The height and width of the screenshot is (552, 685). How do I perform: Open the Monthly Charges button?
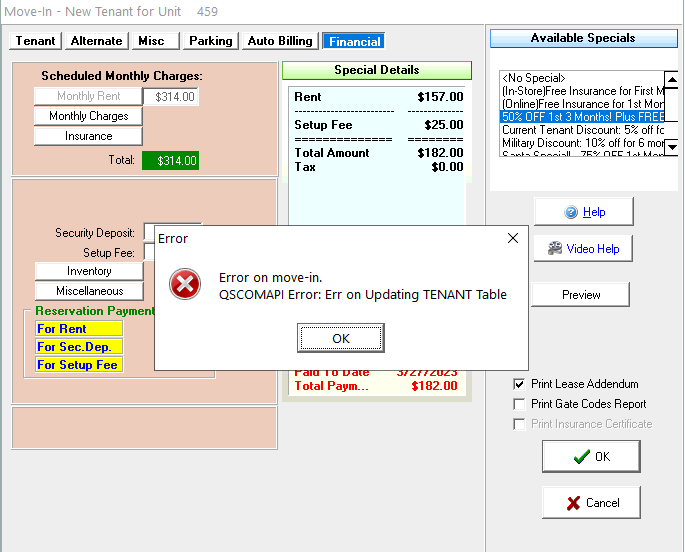tap(88, 116)
